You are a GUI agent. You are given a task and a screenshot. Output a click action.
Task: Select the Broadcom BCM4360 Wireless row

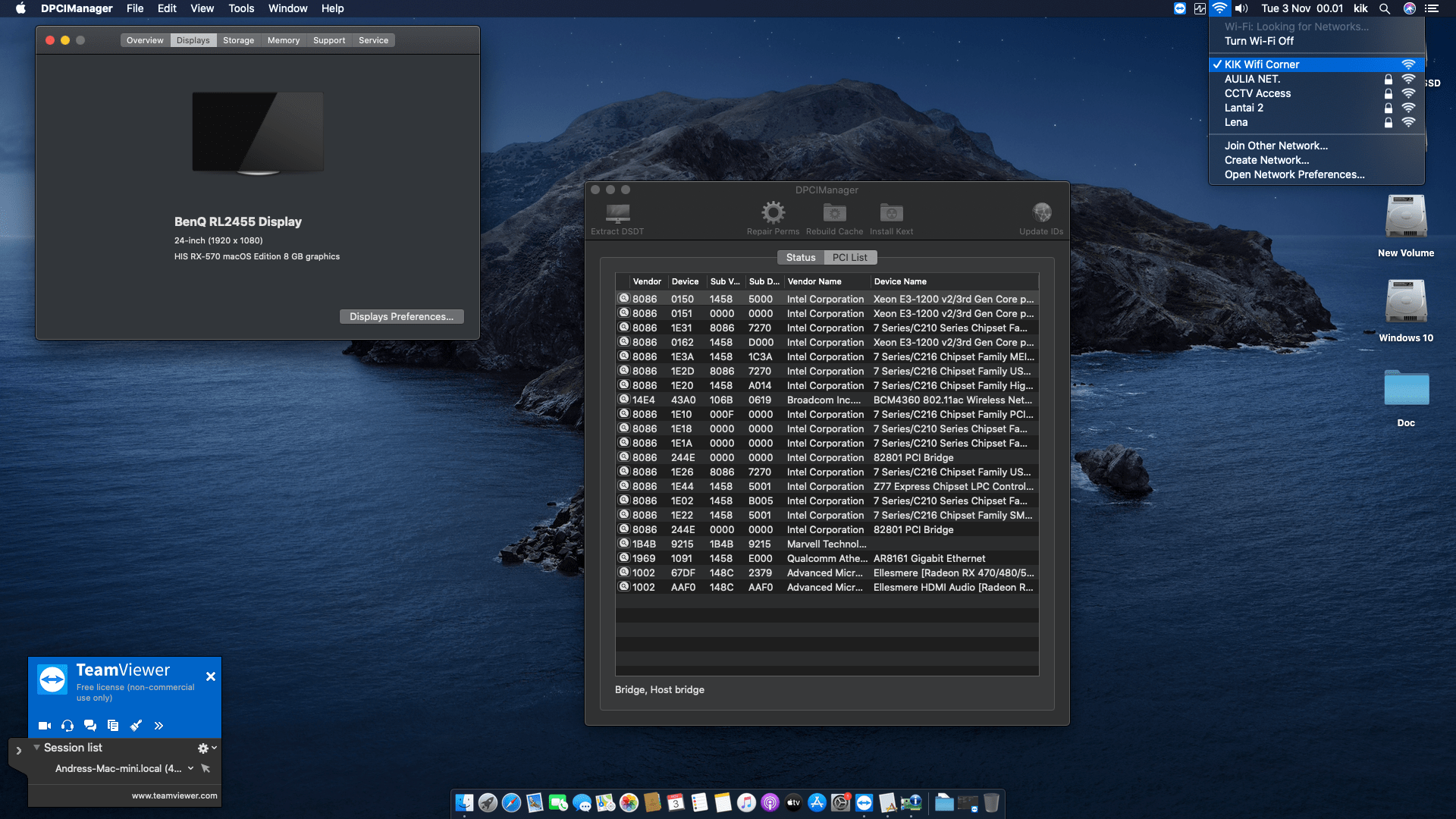pyautogui.click(x=827, y=400)
